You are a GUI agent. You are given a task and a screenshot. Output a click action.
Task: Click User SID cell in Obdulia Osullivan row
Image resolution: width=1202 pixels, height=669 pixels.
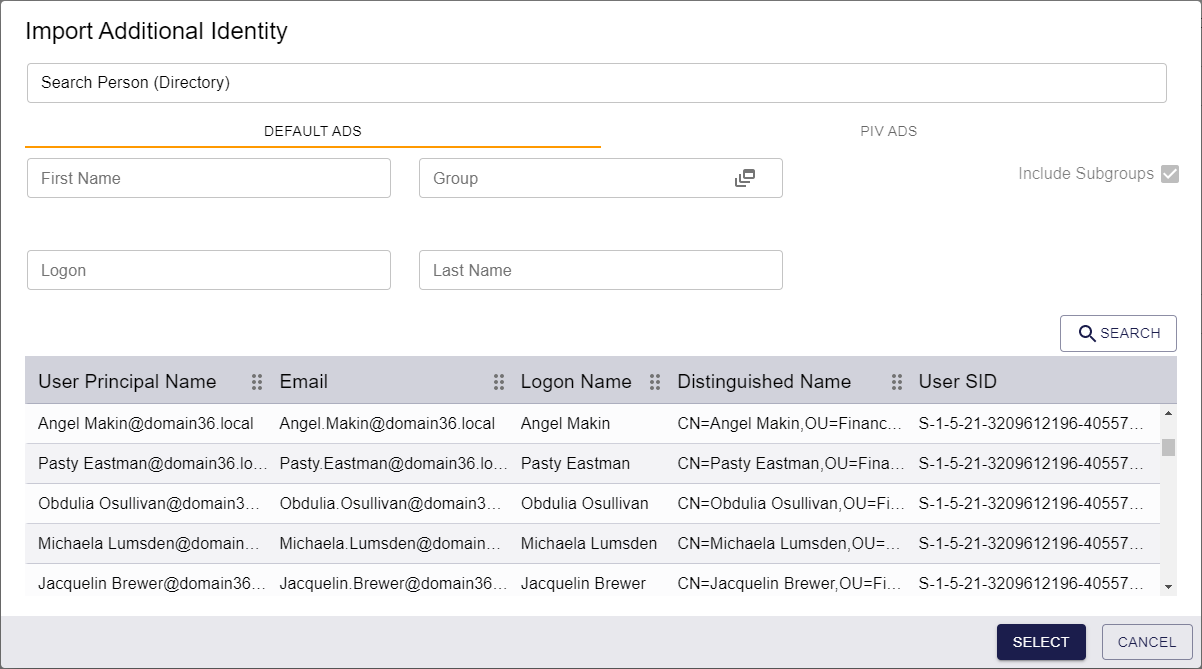coord(1031,504)
